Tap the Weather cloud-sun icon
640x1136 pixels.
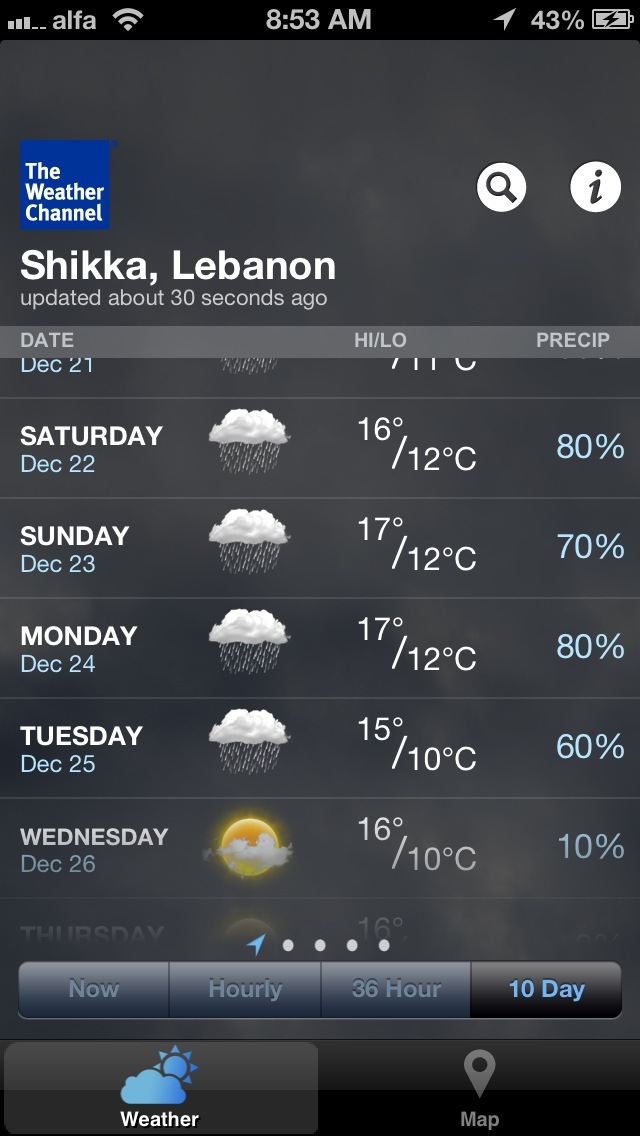(159, 1075)
